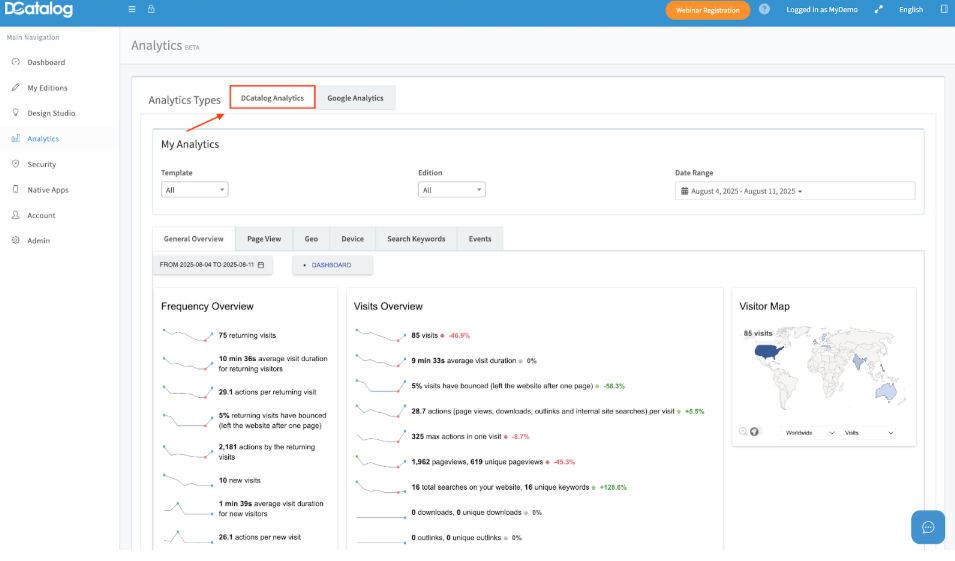Click the lock icon in top bar
This screenshot has width=955, height=561.
click(151, 10)
